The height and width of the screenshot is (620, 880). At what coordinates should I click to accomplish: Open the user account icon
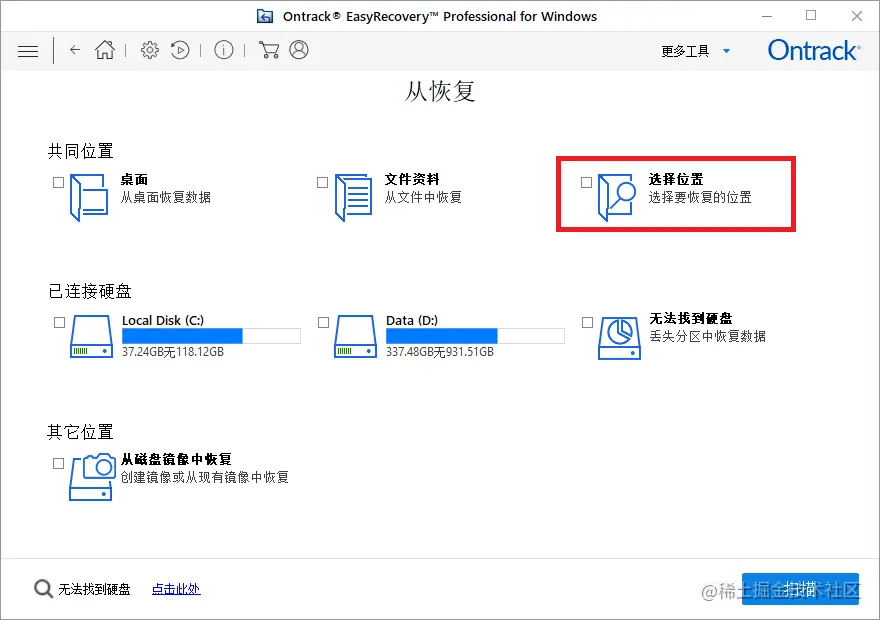299,50
